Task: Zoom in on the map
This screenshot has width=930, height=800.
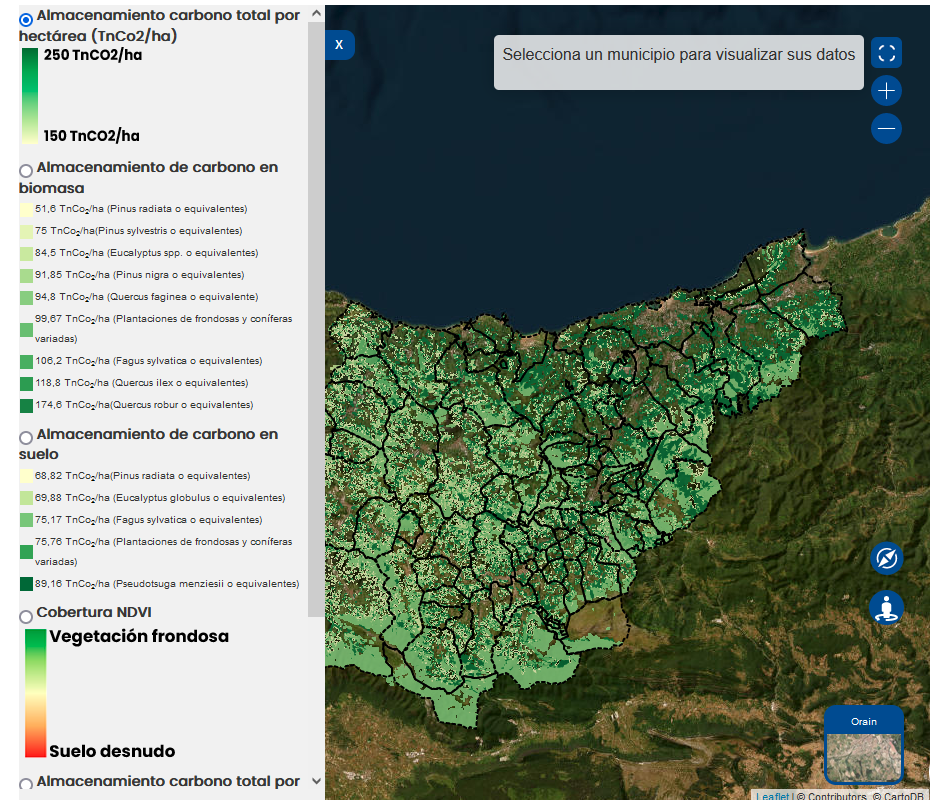Action: click(886, 92)
